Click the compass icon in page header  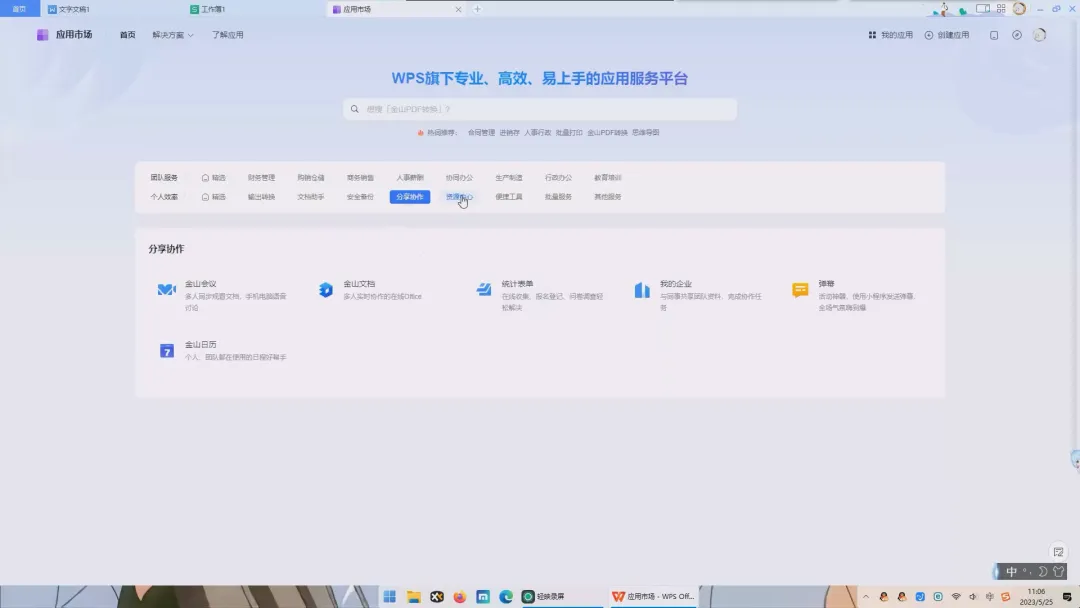coord(1017,35)
